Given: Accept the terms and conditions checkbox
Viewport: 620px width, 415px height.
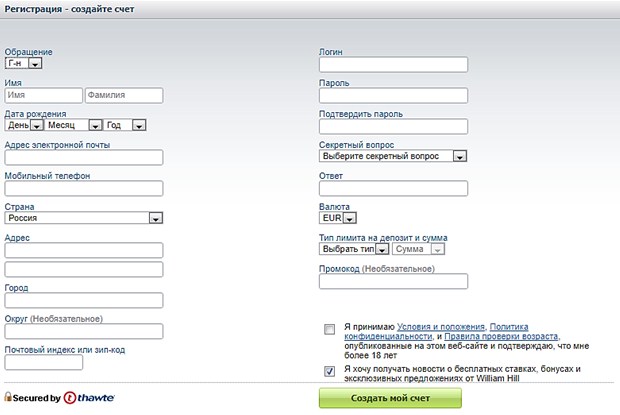Looking at the screenshot, I should [330, 330].
